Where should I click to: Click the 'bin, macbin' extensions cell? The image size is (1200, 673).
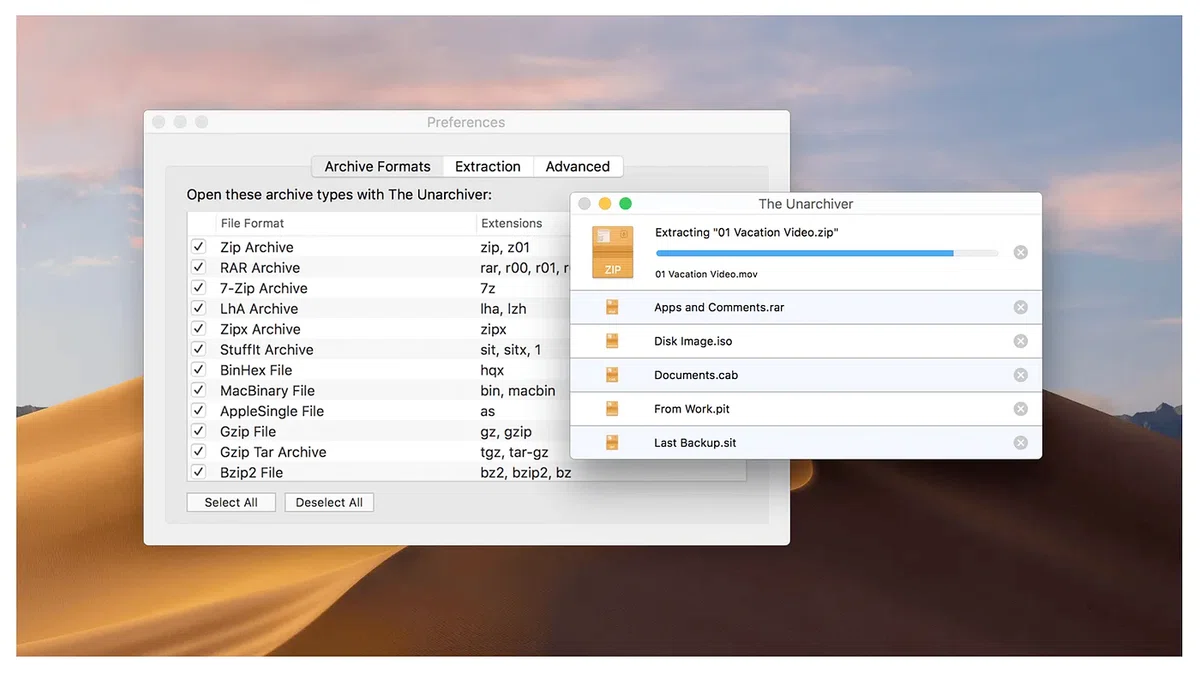pos(518,391)
